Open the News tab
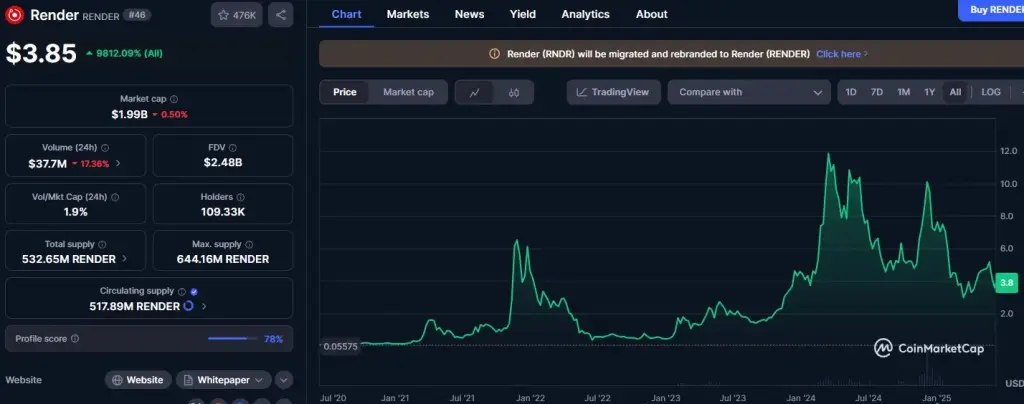The height and width of the screenshot is (404, 1024). [470, 14]
